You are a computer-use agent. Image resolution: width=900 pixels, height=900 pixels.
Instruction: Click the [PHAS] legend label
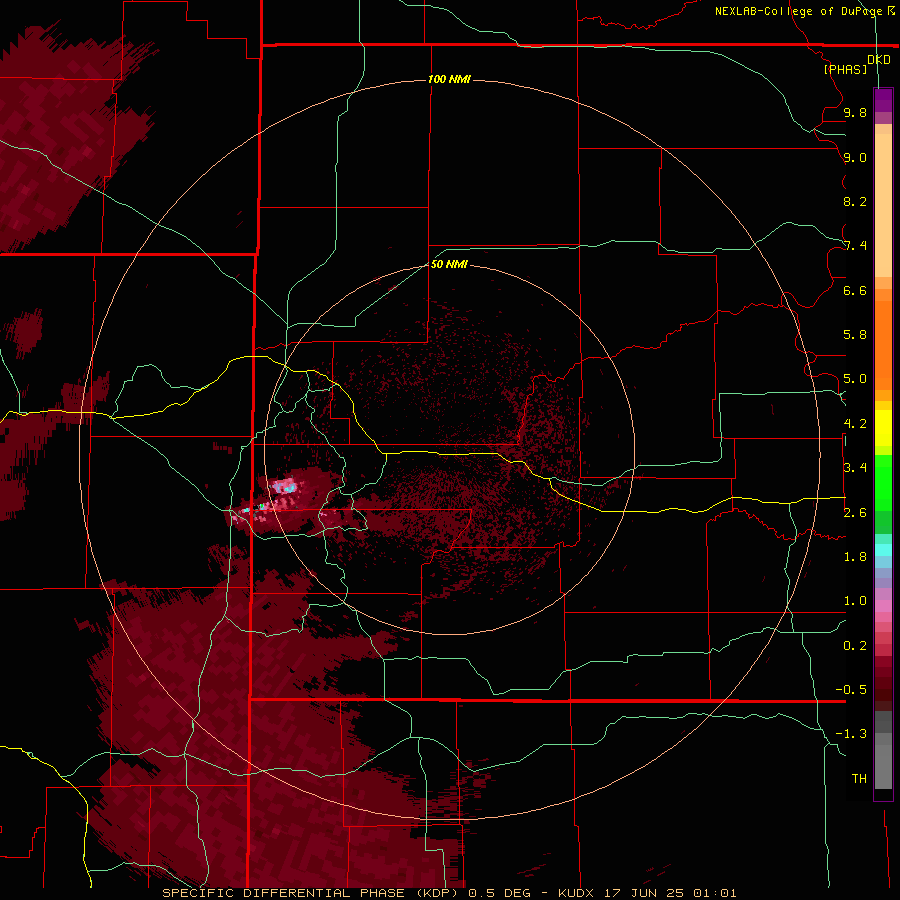tap(845, 70)
